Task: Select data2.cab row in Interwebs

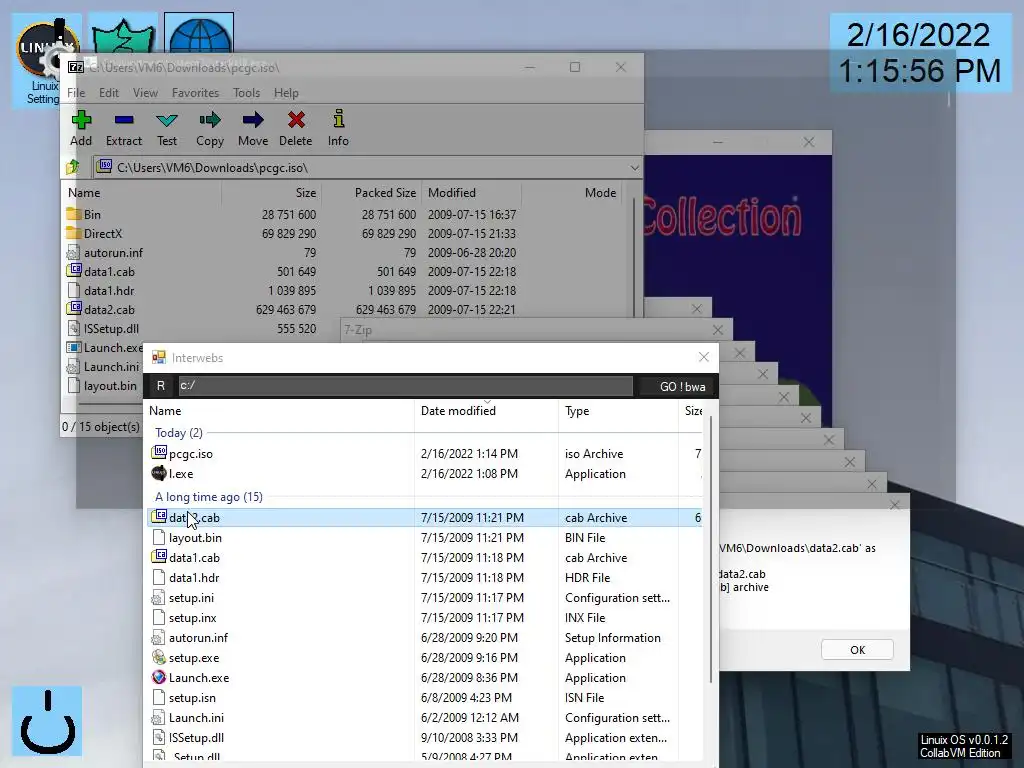Action: (426, 517)
